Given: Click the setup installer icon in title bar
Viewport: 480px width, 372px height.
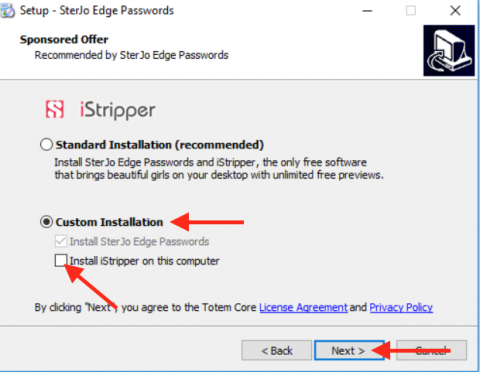Looking at the screenshot, I should (x=7, y=11).
